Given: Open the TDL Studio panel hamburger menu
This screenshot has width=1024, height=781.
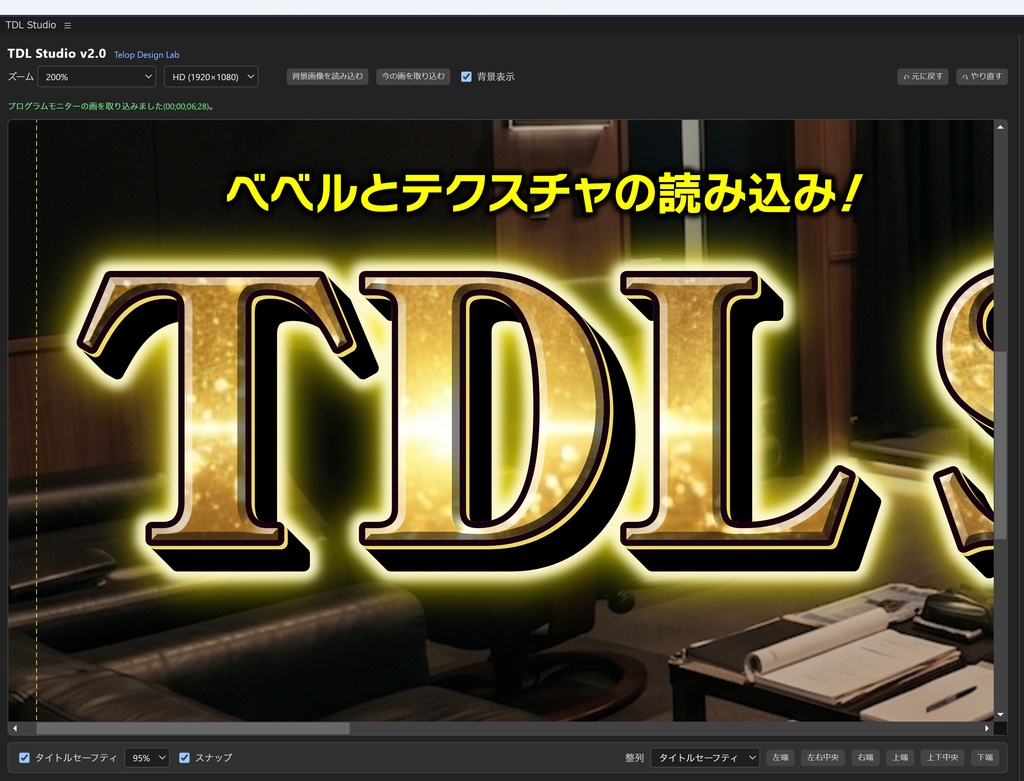Looking at the screenshot, I should click(x=67, y=25).
